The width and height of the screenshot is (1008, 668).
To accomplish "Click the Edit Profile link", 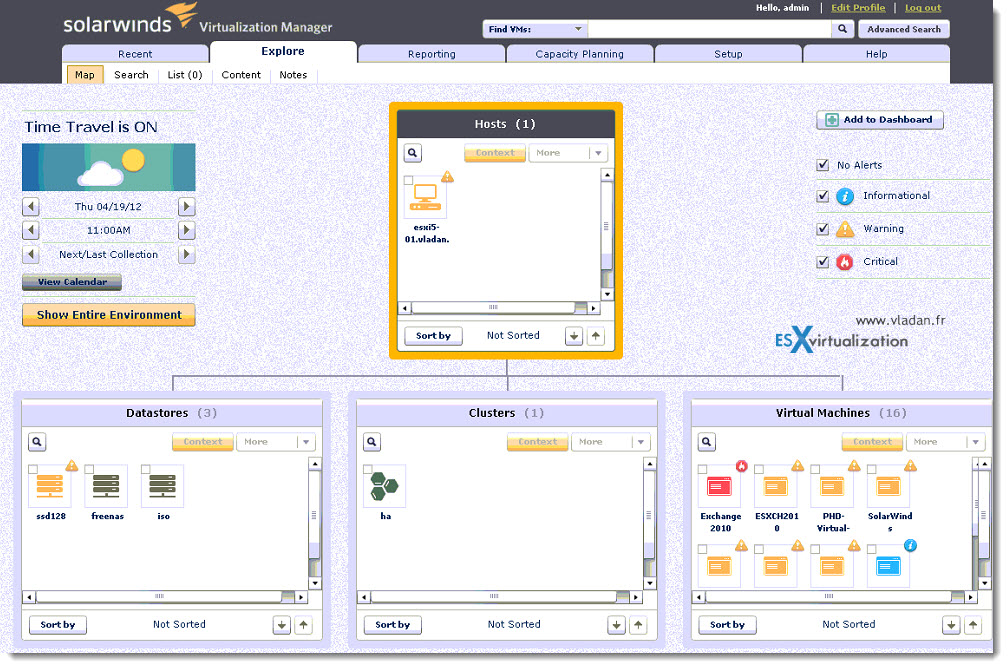I will [x=858, y=8].
